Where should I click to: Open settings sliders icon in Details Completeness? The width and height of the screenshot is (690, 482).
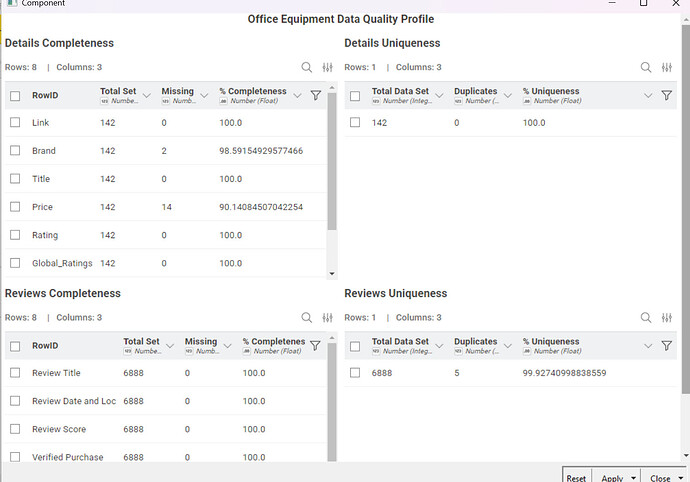pos(327,67)
